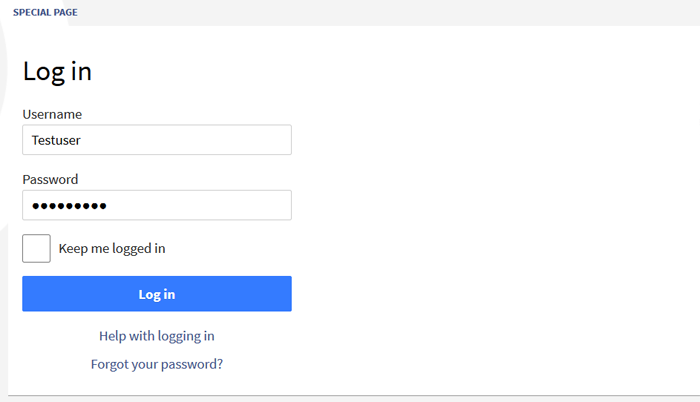Enable staying logged in via the checkbox
The image size is (700, 402).
coord(36,248)
